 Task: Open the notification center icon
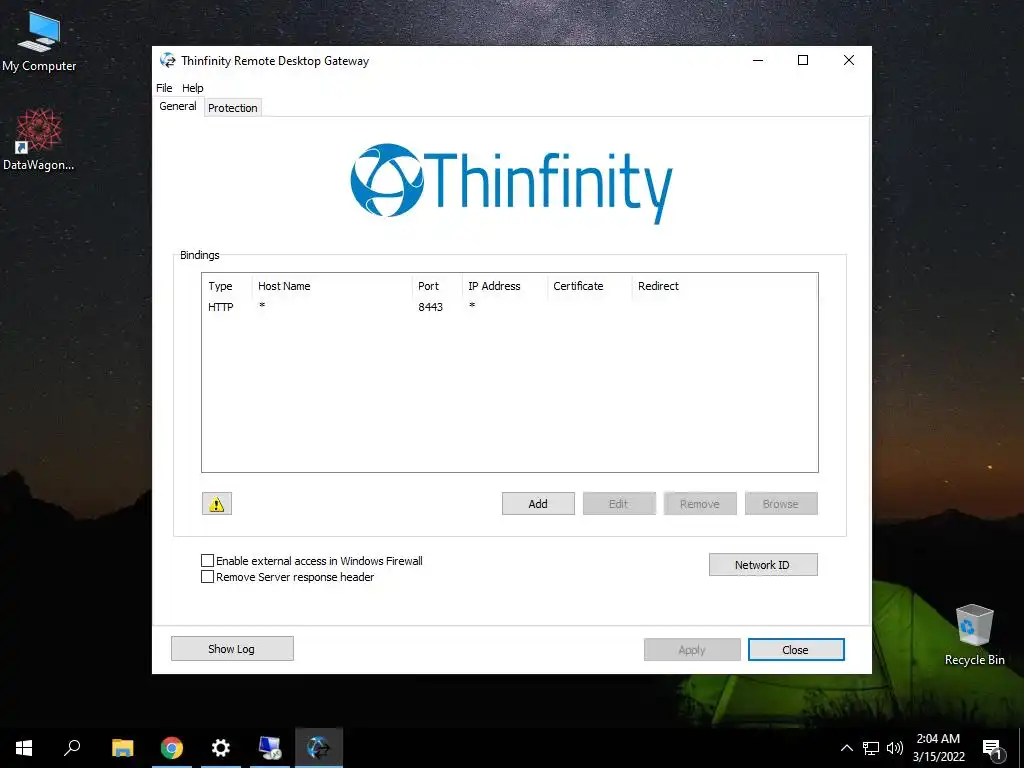pos(992,749)
